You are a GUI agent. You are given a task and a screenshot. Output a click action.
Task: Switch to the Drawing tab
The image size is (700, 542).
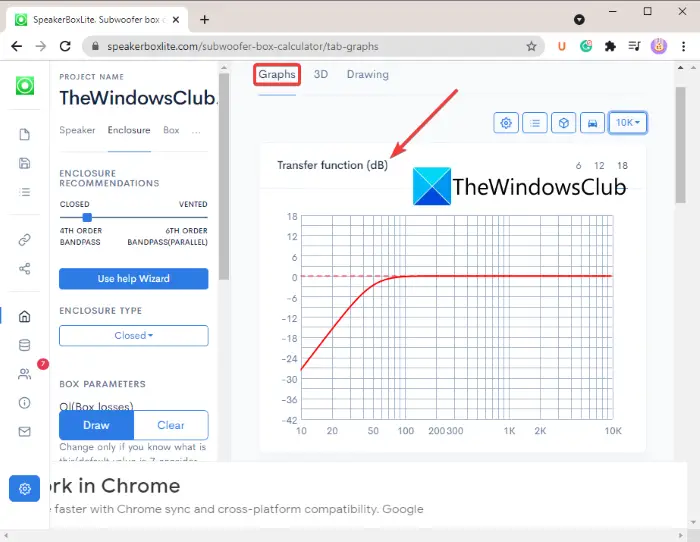pos(367,74)
